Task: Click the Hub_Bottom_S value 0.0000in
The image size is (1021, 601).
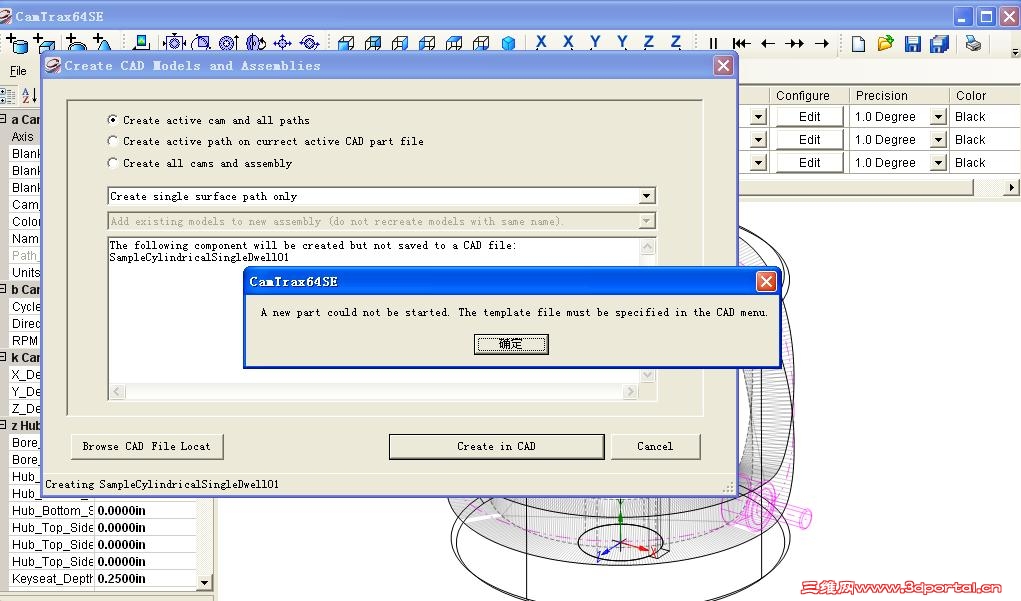Action: tap(145, 510)
